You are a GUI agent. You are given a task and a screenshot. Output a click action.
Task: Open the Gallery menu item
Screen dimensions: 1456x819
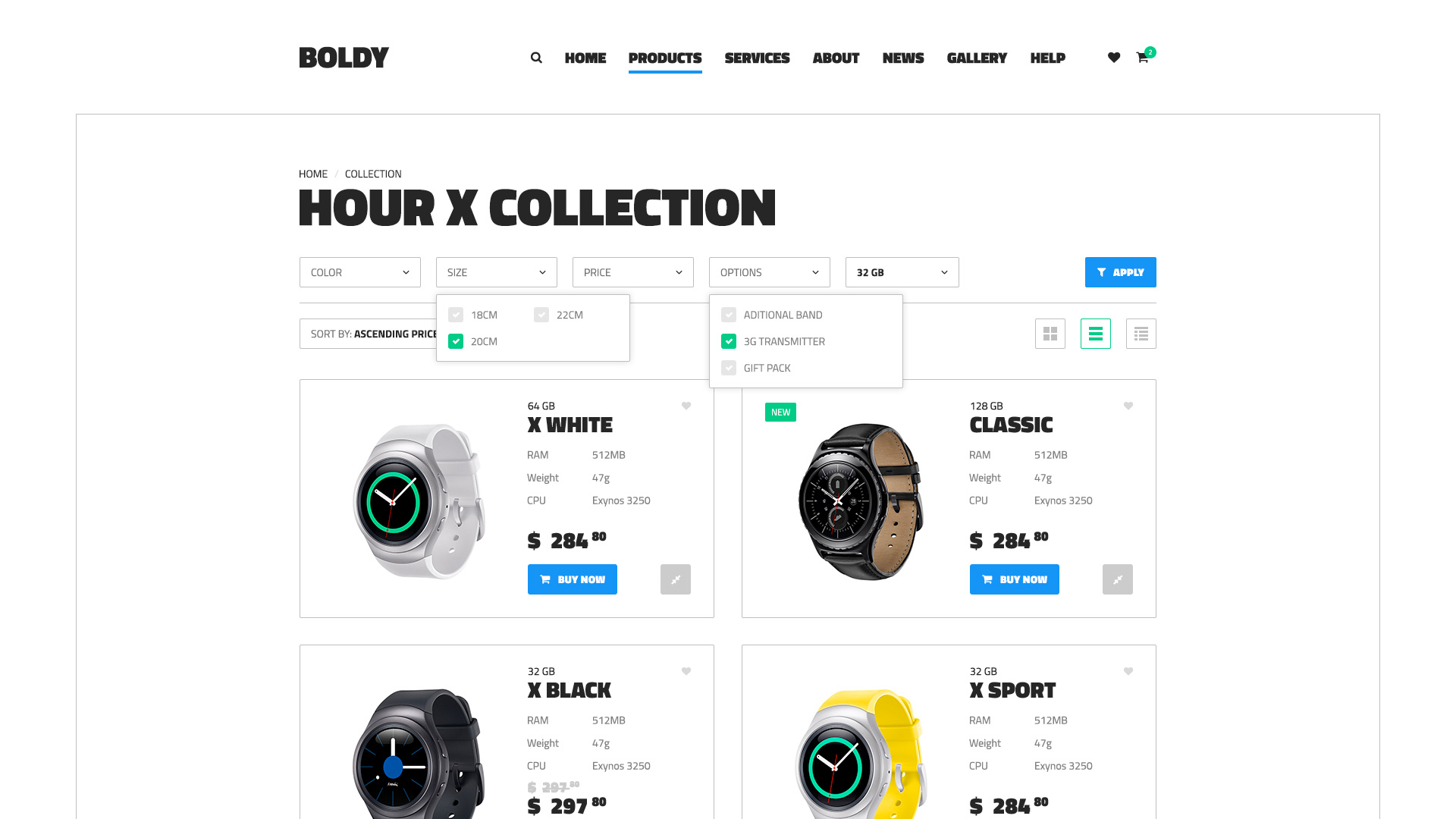(977, 58)
